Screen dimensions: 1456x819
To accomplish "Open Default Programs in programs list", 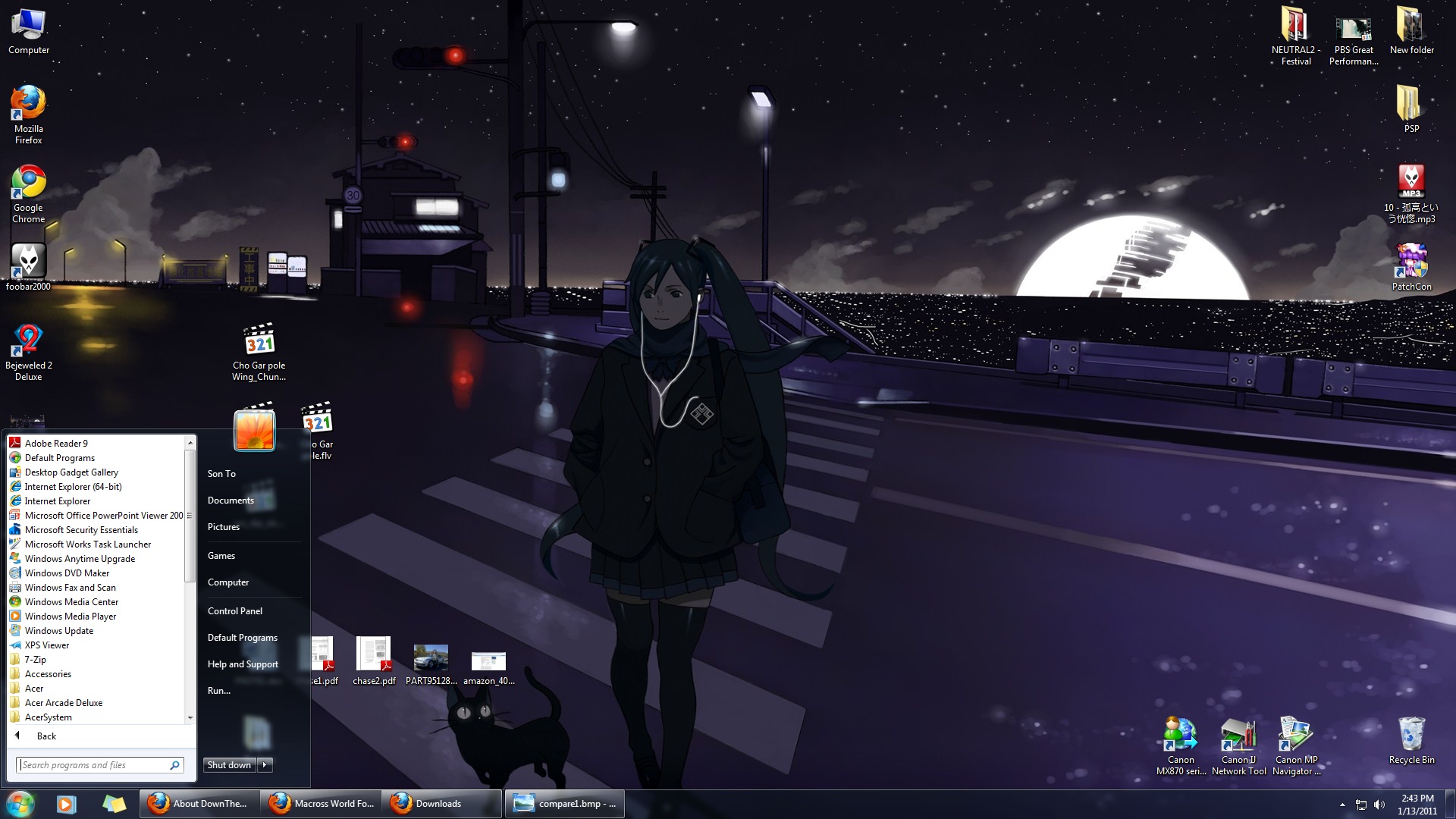I will coord(96,457).
